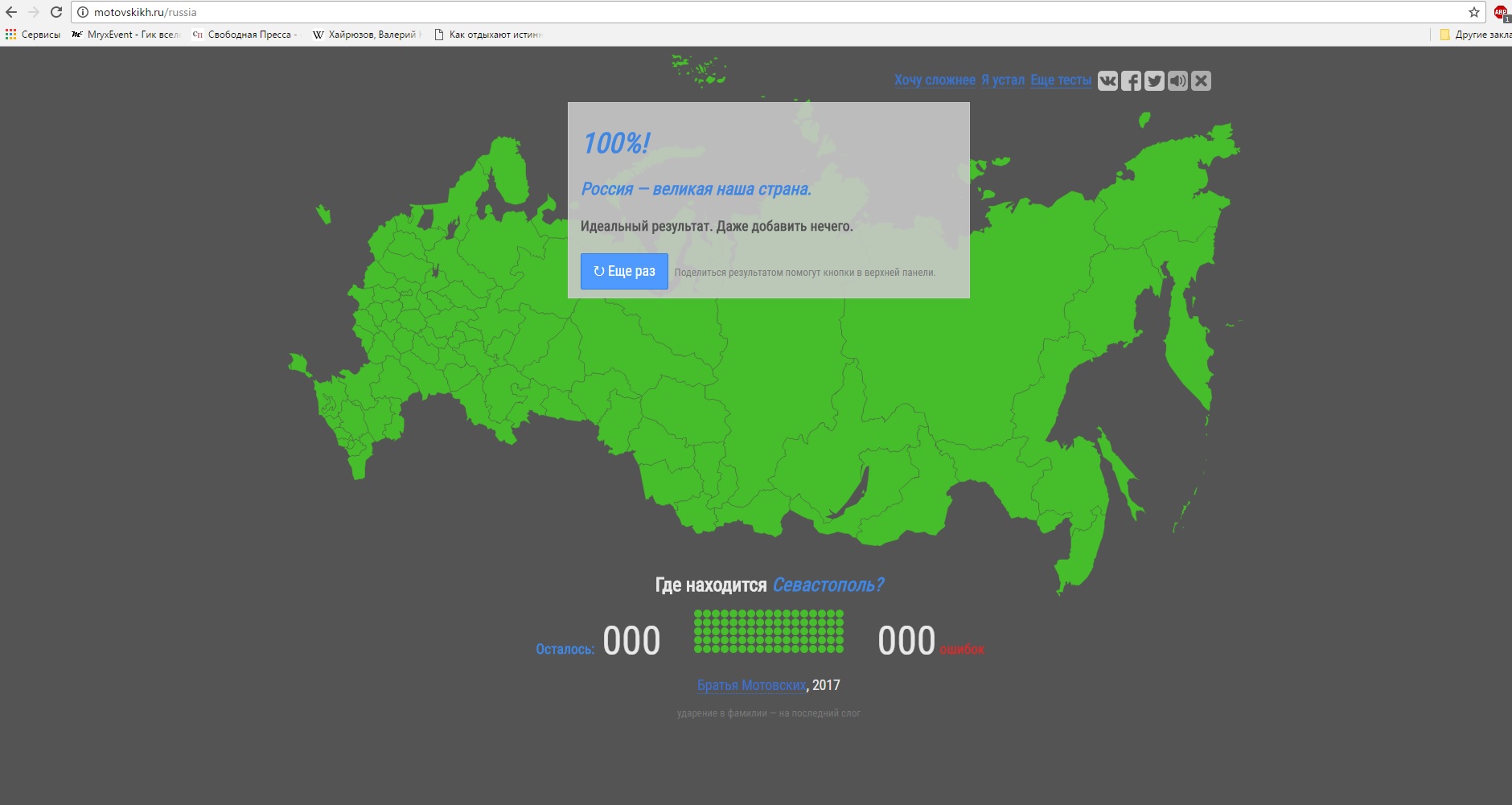
Task: Share result on VK
Action: coord(1107,80)
